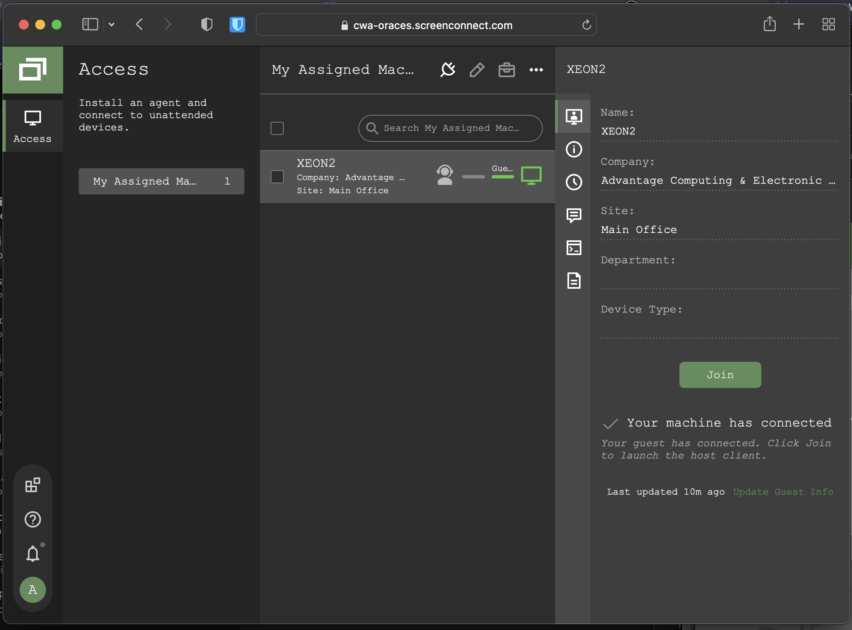Show Safari tab overview grid icon

point(829,24)
